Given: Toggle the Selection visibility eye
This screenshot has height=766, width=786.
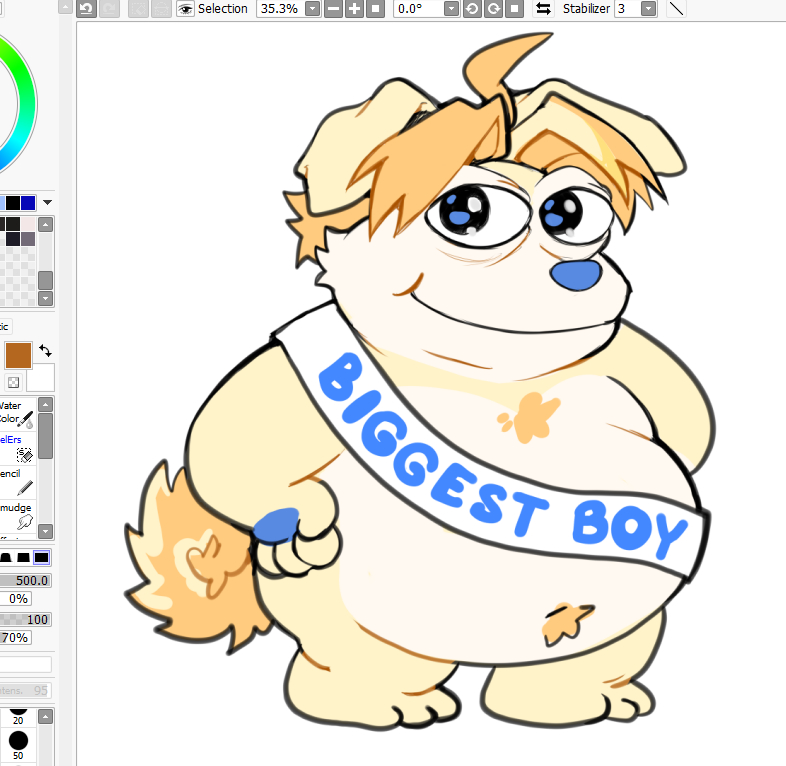Looking at the screenshot, I should (x=186, y=9).
